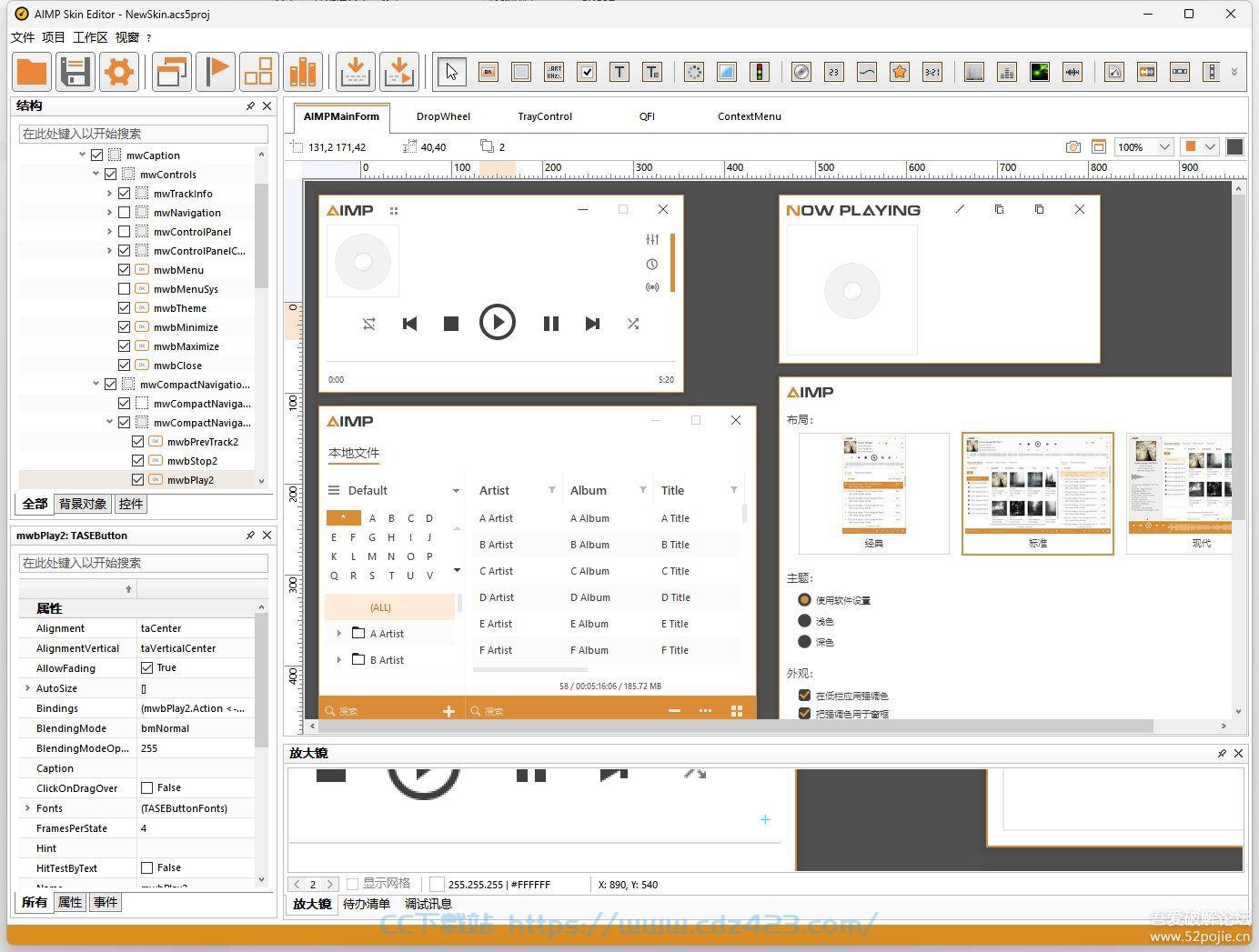Open the orange color dropdown arrow
This screenshot has height=952, width=1259.
[1210, 146]
